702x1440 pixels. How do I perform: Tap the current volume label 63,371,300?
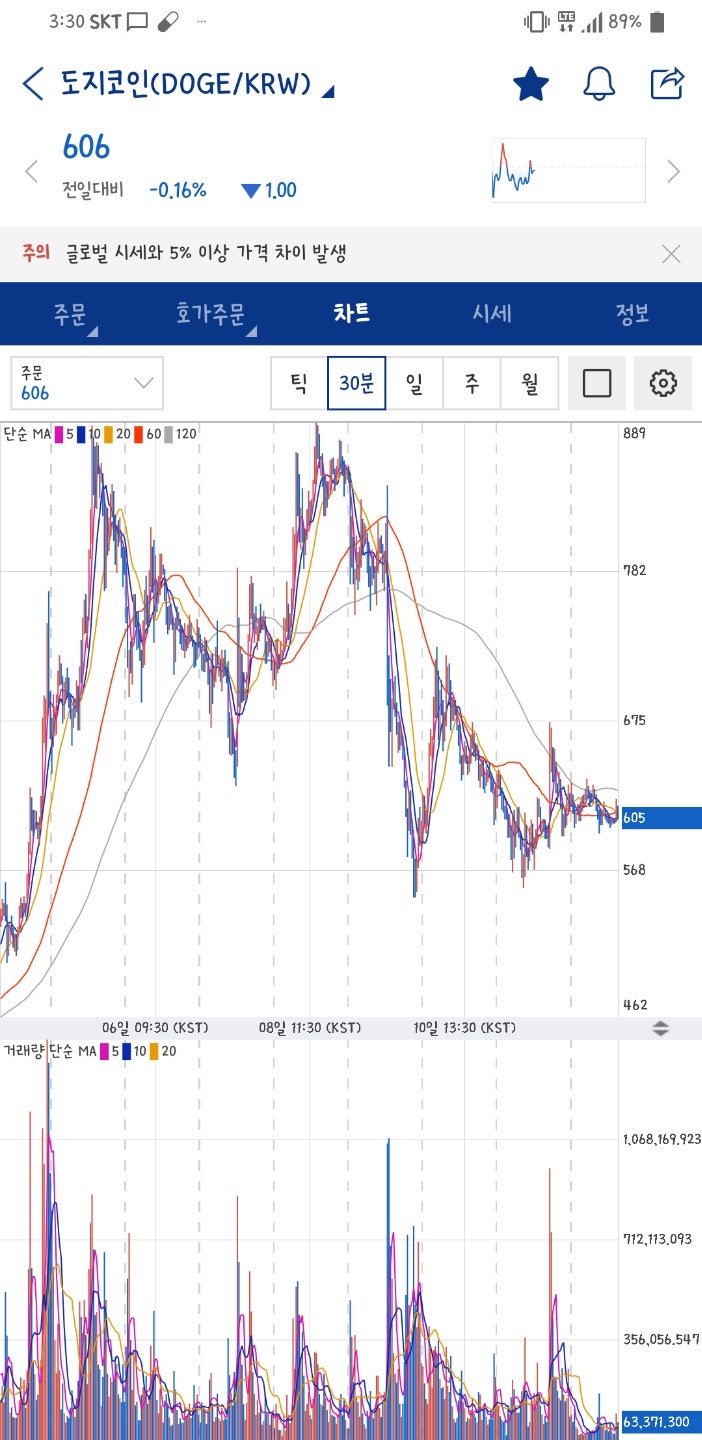tap(661, 1422)
